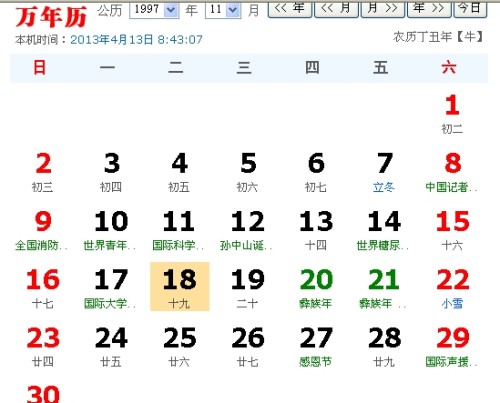The width and height of the screenshot is (500, 403).
Task: Select date 22 marked 小雪
Action: (452, 288)
